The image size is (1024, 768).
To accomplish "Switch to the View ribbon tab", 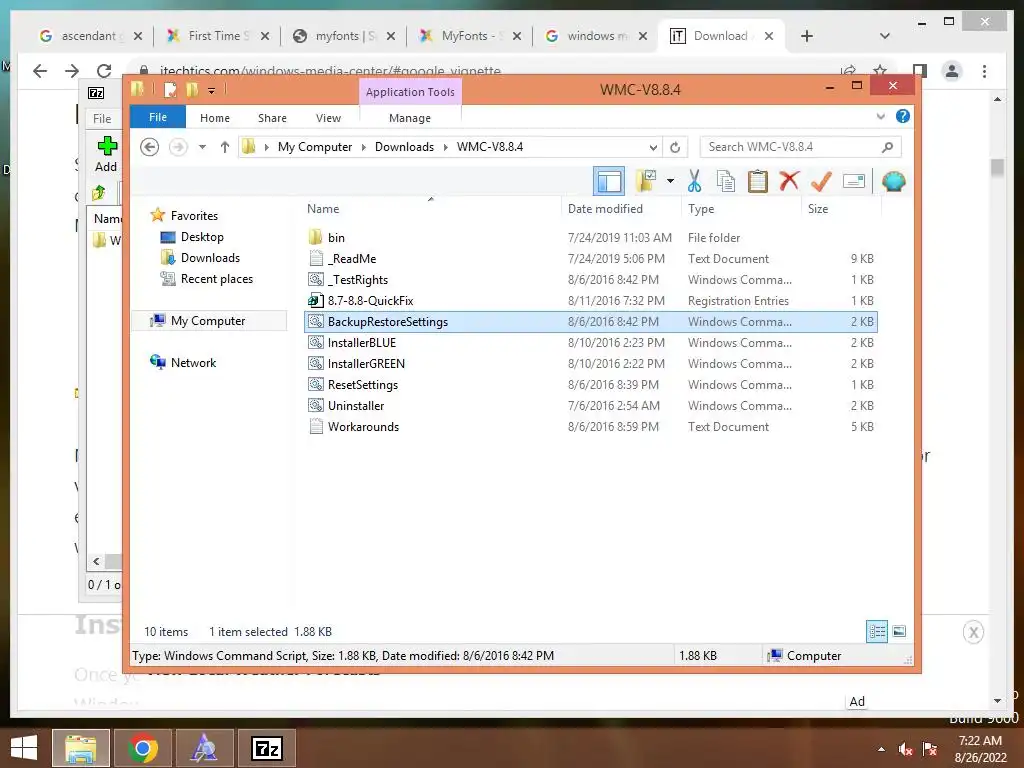I will pos(328,118).
